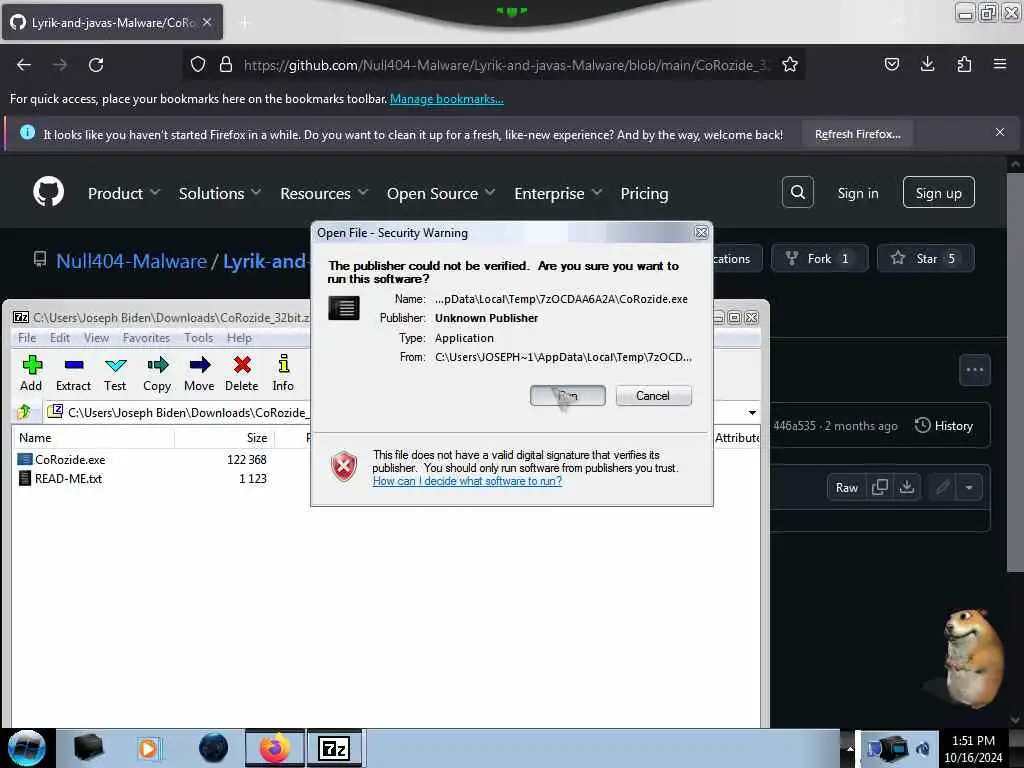
Task: Open the 7-Zip Favorites menu
Action: coord(146,338)
